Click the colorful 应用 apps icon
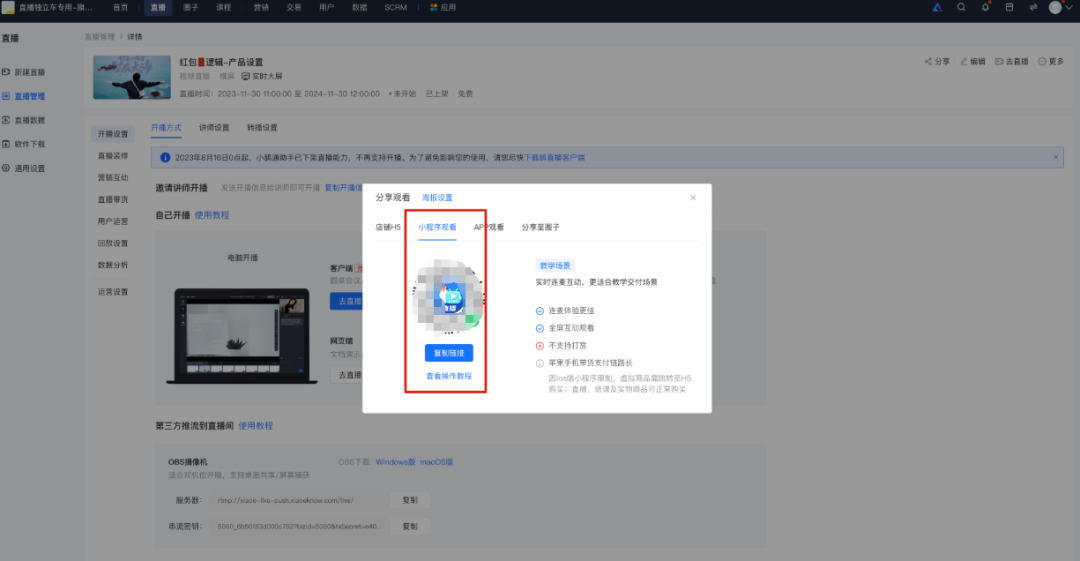 [433, 8]
